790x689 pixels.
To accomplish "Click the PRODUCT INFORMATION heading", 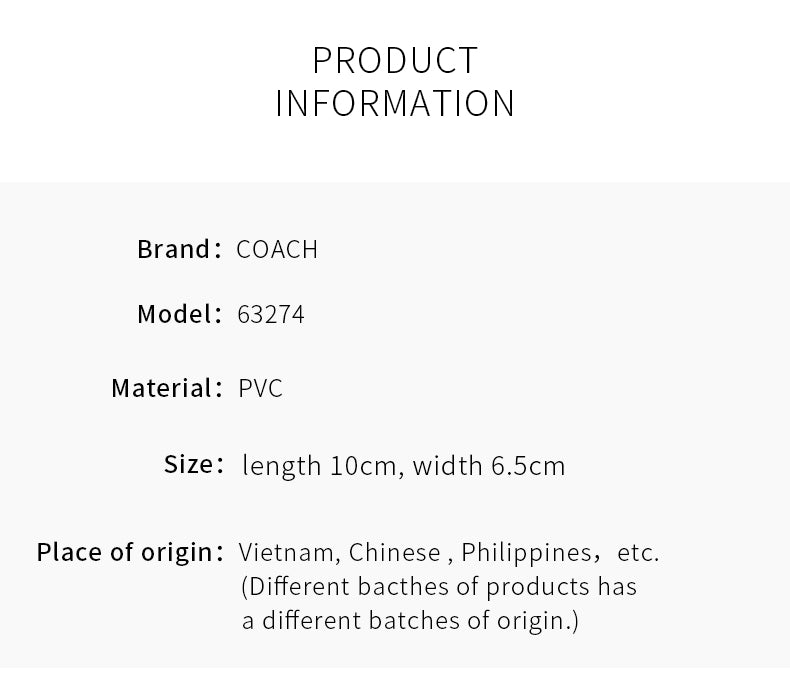I will click(395, 82).
